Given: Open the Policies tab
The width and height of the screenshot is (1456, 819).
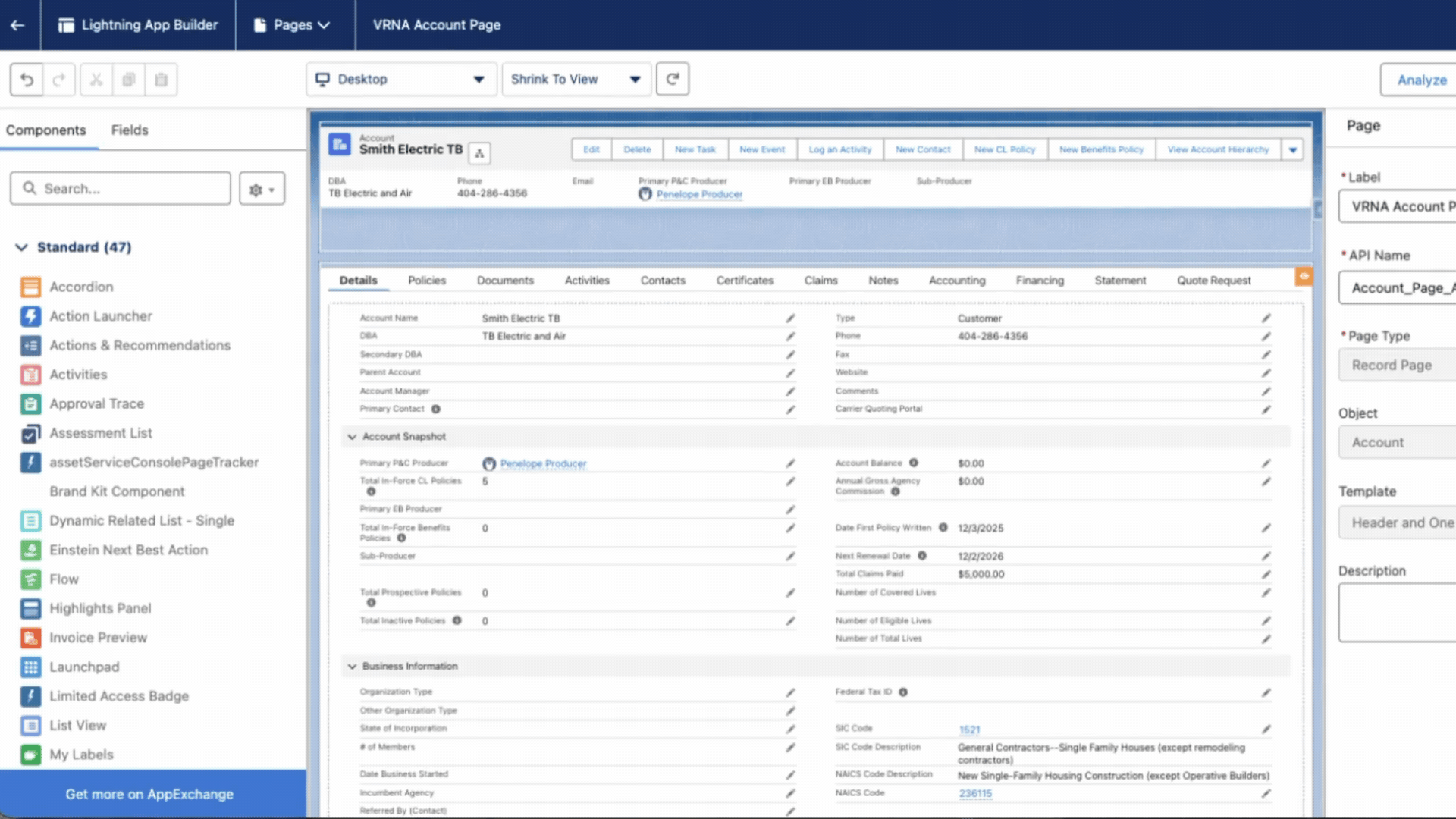Looking at the screenshot, I should pyautogui.click(x=427, y=281).
